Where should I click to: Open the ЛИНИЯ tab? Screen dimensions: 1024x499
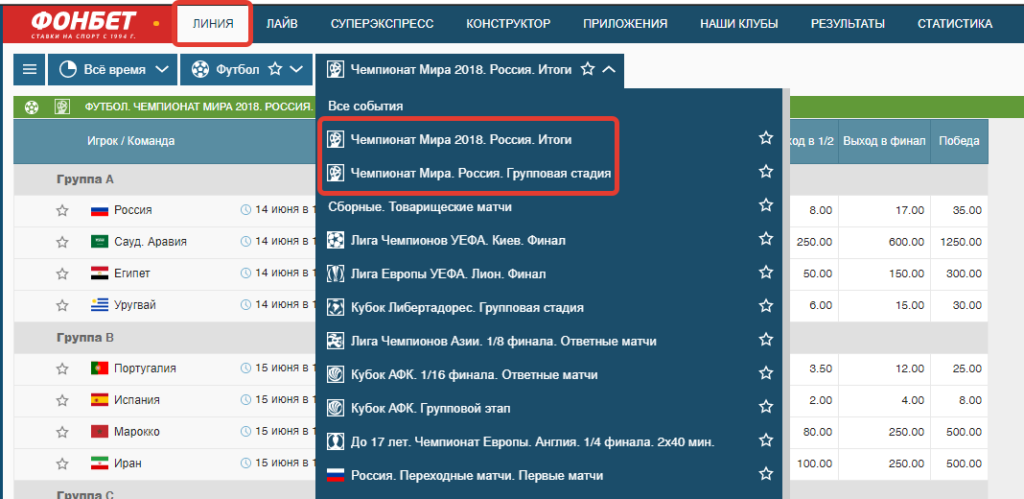pyautogui.click(x=213, y=24)
